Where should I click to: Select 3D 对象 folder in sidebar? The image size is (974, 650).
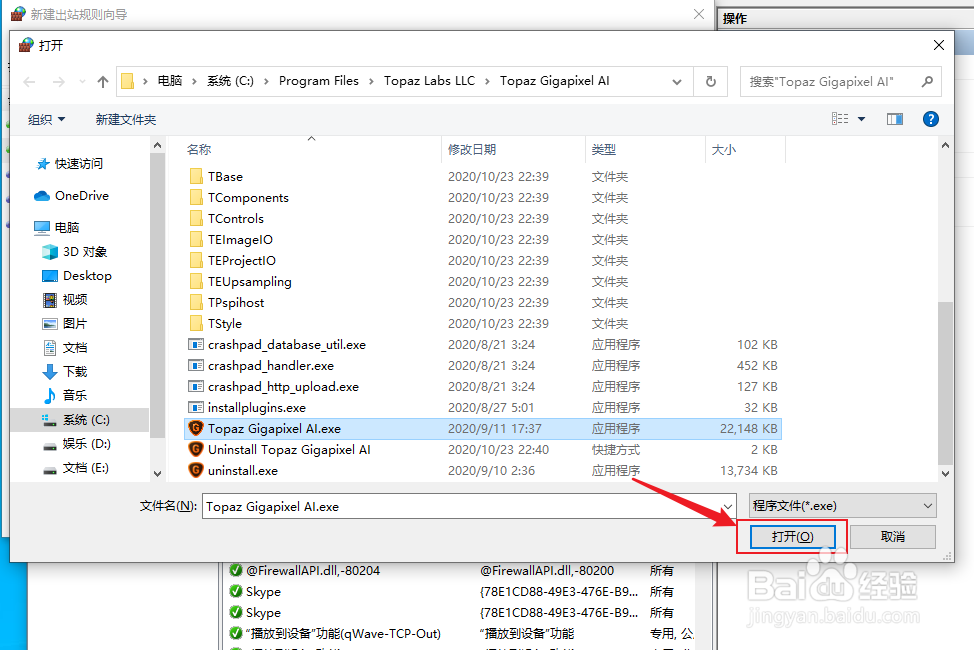75,252
